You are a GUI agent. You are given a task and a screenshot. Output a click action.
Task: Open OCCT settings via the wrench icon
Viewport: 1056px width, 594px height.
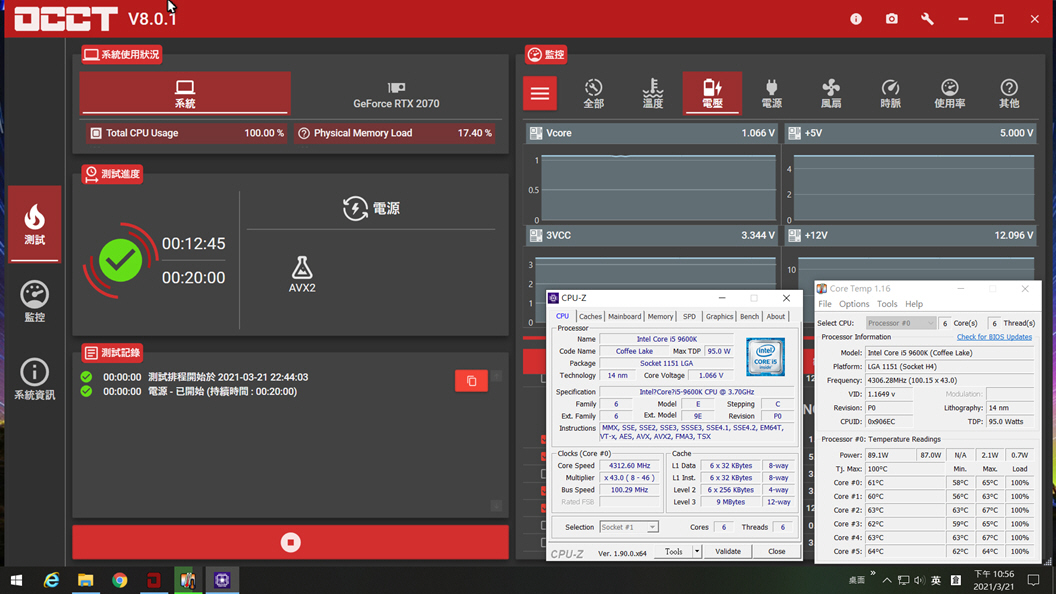point(927,19)
